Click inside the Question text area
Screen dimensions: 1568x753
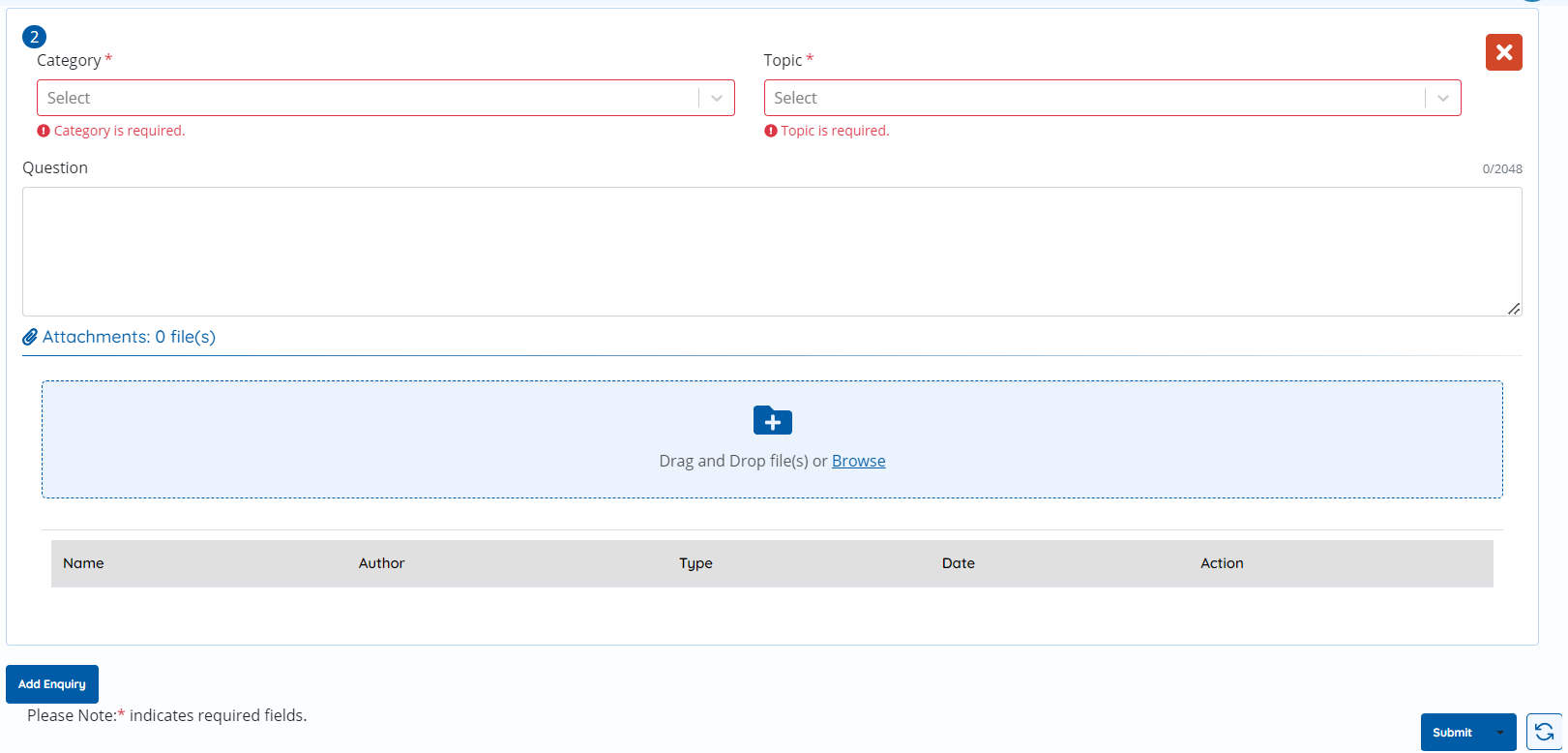click(x=772, y=252)
